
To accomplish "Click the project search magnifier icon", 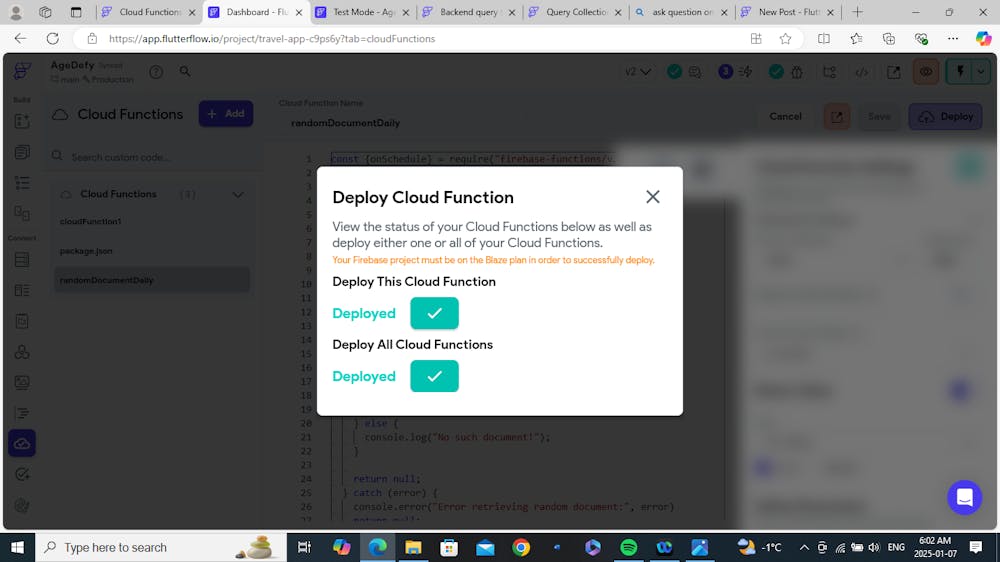I will click(x=185, y=71).
